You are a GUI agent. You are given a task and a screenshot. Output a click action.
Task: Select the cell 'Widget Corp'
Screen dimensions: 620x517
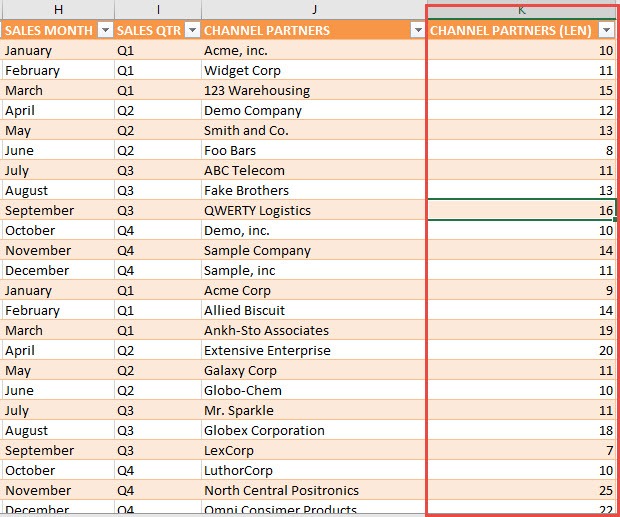(x=314, y=70)
